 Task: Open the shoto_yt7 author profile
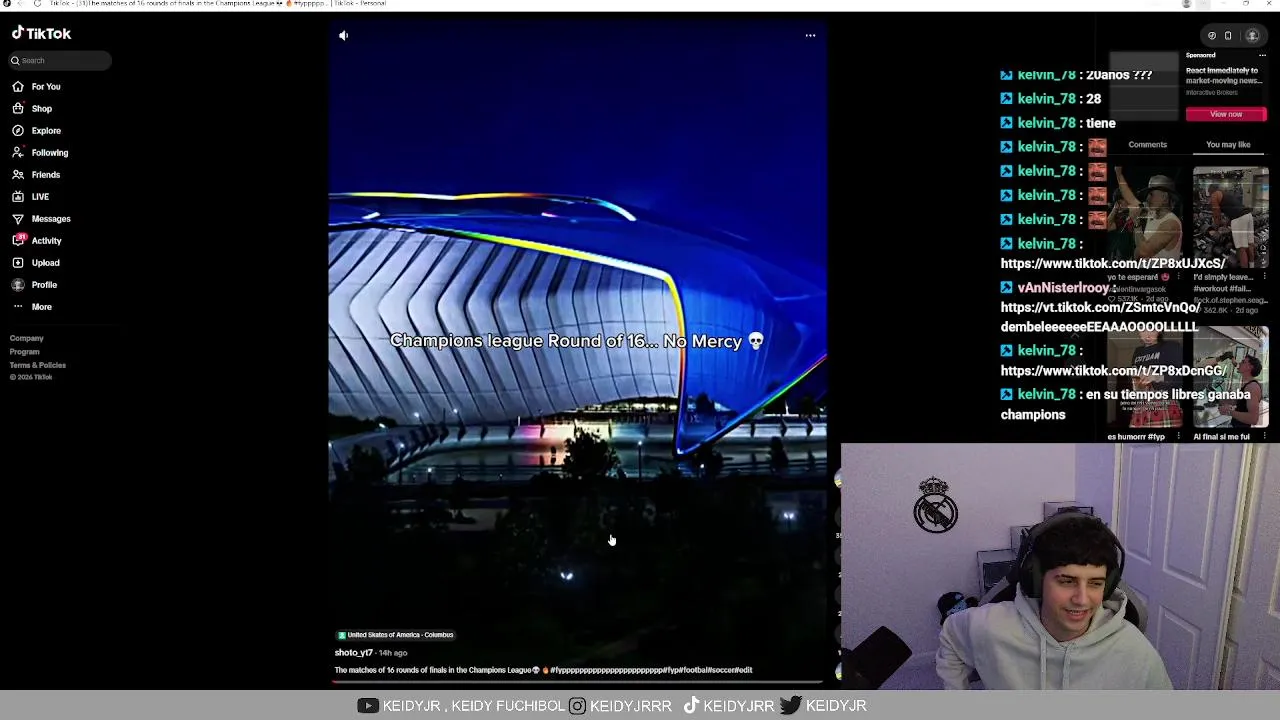(x=353, y=653)
